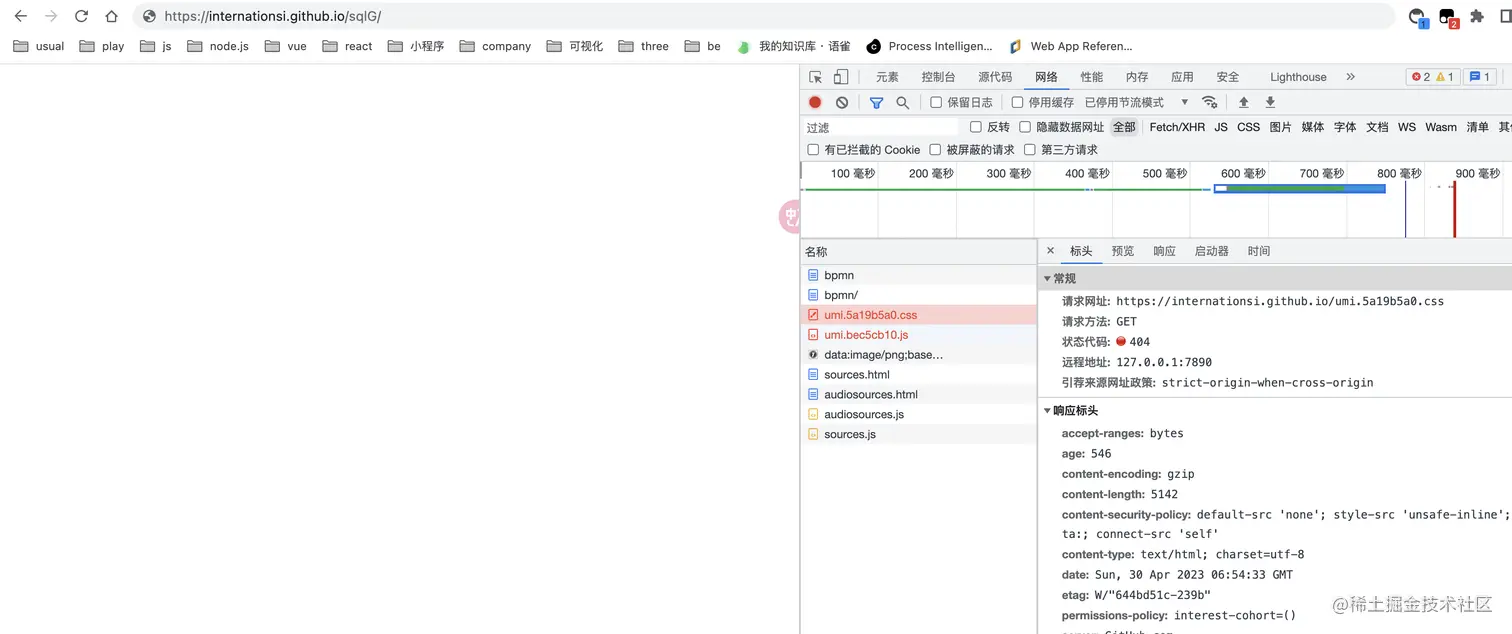Screen dimensions: 1512x634
Task: Select the audiosources.js request row
Action: coord(919,414)
